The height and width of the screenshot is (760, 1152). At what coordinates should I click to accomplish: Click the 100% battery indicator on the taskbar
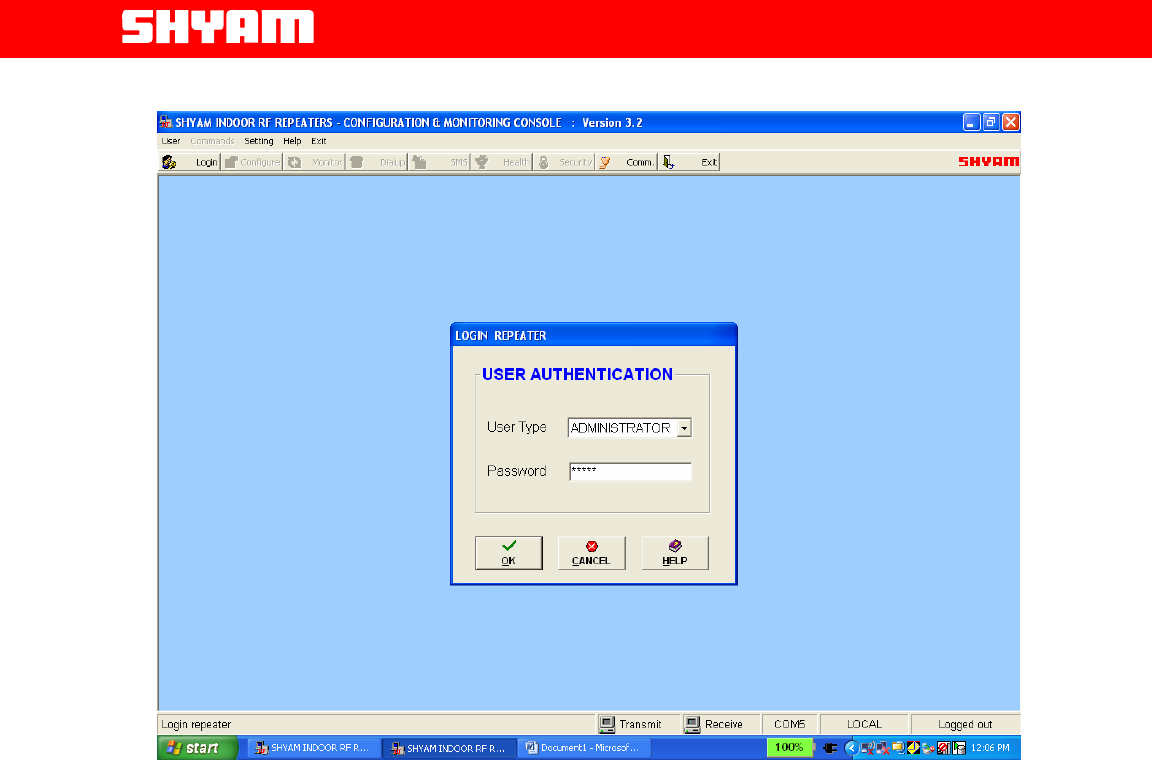(791, 748)
